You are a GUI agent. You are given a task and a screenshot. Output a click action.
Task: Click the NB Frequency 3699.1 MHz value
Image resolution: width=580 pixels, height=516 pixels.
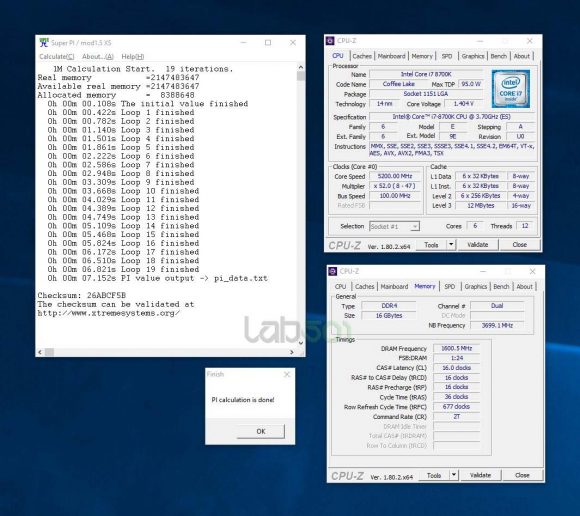click(x=497, y=325)
